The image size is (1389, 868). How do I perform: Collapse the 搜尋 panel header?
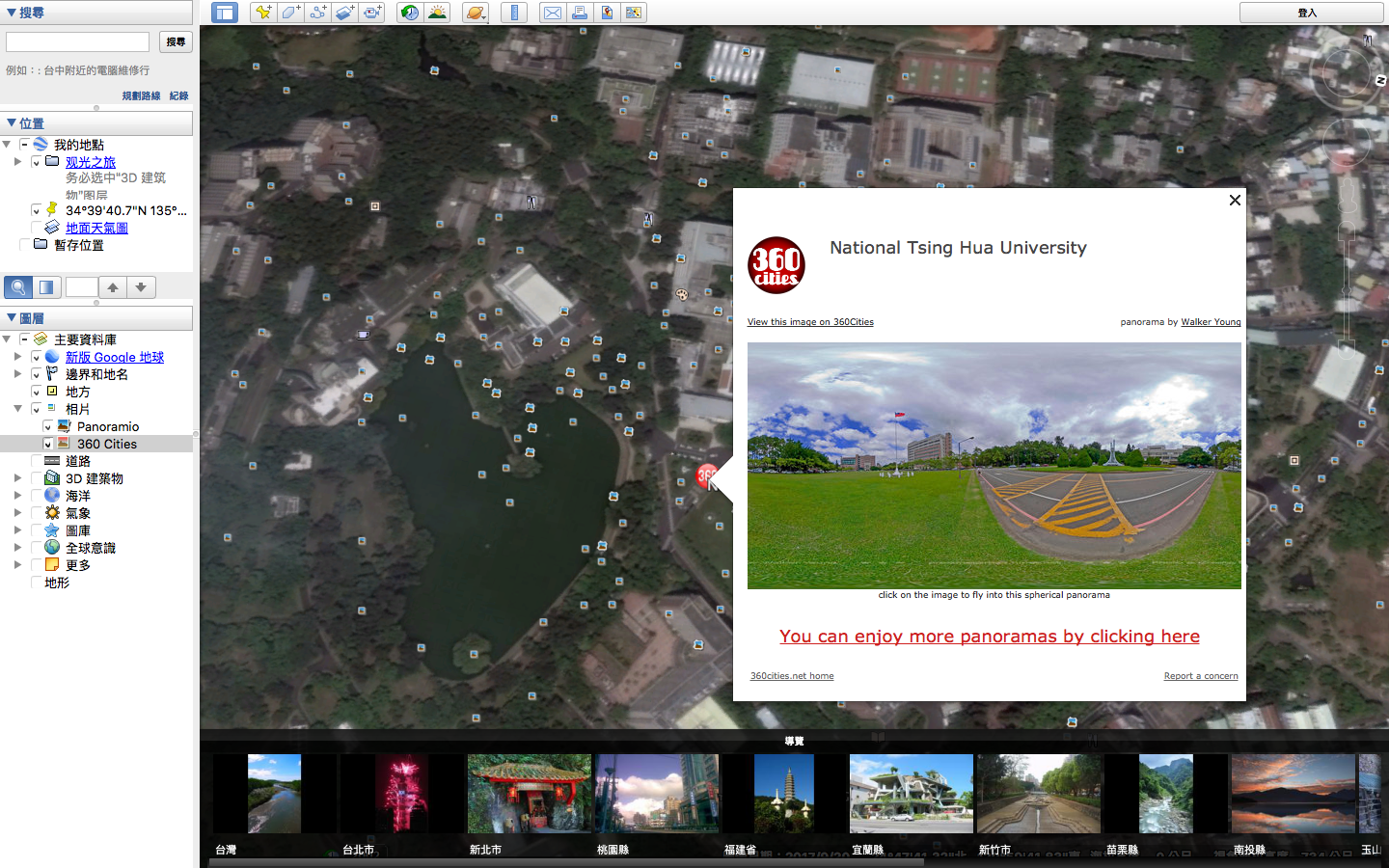[x=96, y=13]
